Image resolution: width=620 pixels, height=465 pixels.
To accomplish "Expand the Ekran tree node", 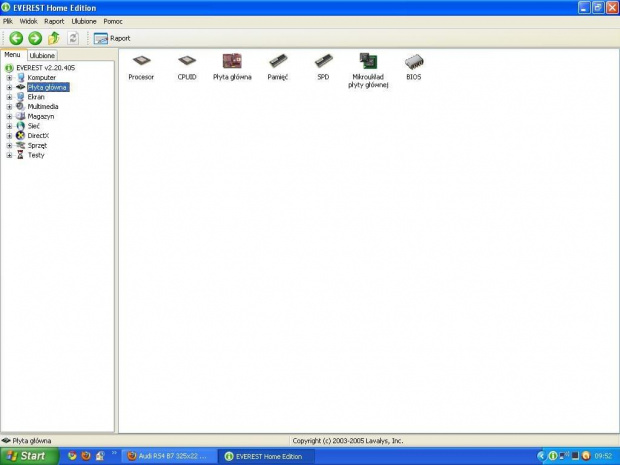I will point(9,97).
